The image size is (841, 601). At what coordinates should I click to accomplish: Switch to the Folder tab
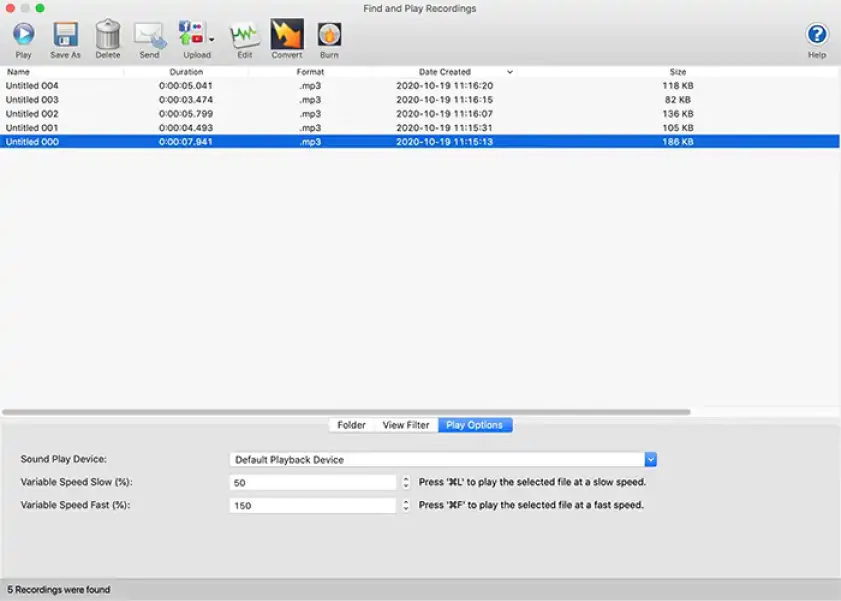pos(352,424)
